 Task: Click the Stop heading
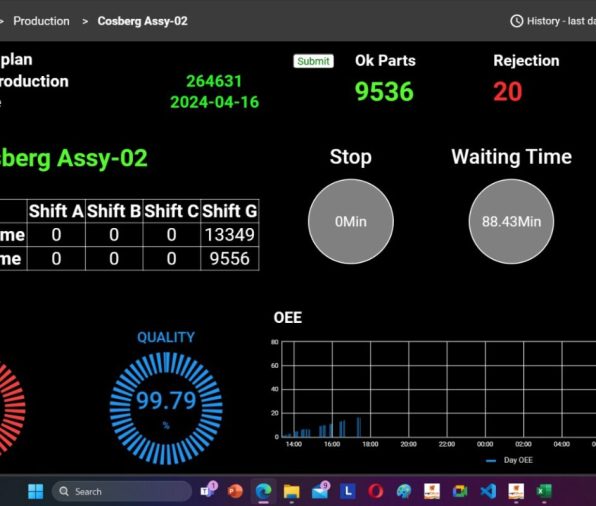[x=350, y=157]
